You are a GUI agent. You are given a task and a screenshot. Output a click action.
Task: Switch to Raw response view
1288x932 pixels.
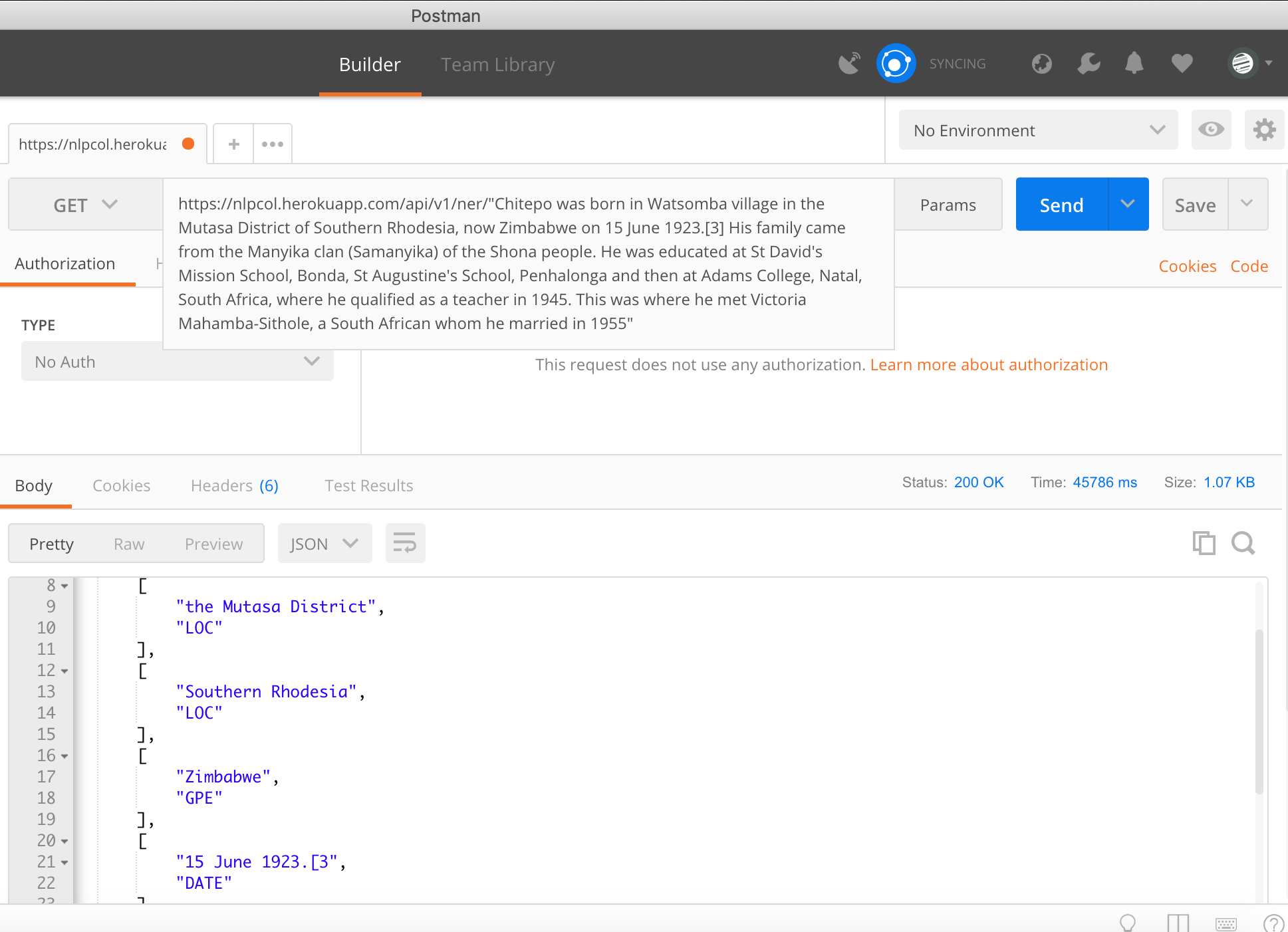point(129,543)
